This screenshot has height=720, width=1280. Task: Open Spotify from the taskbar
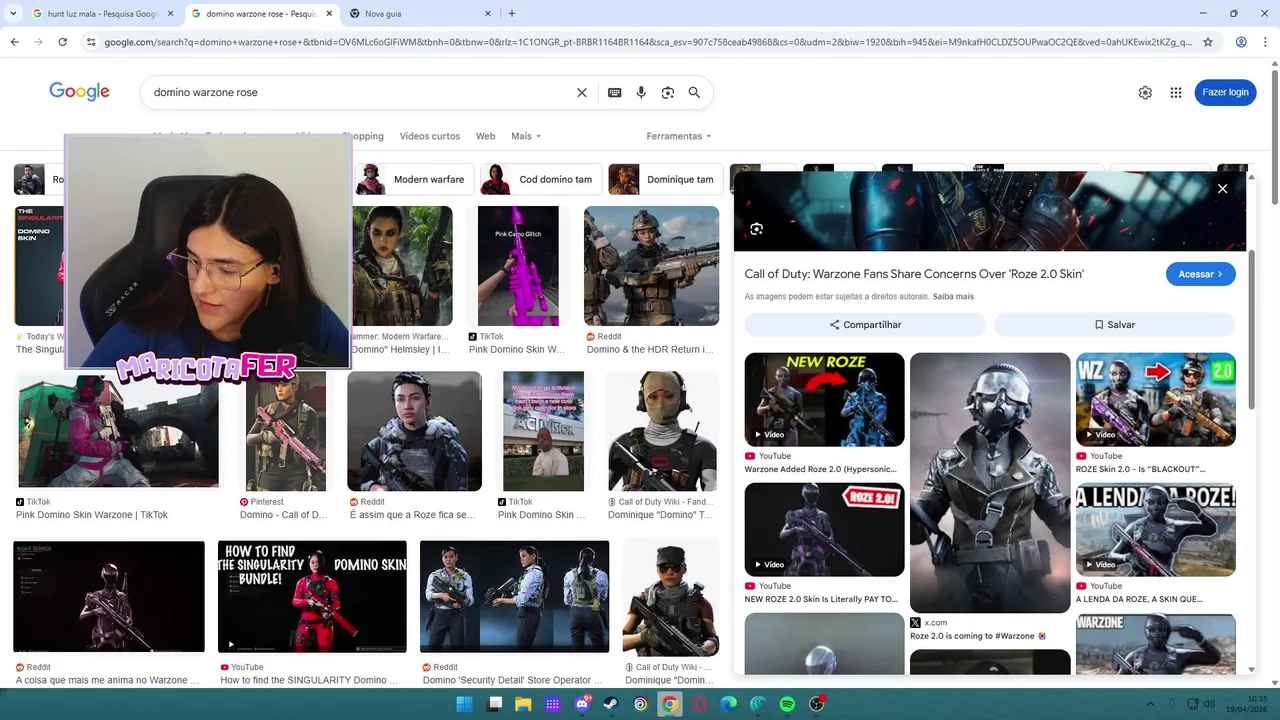click(x=787, y=704)
